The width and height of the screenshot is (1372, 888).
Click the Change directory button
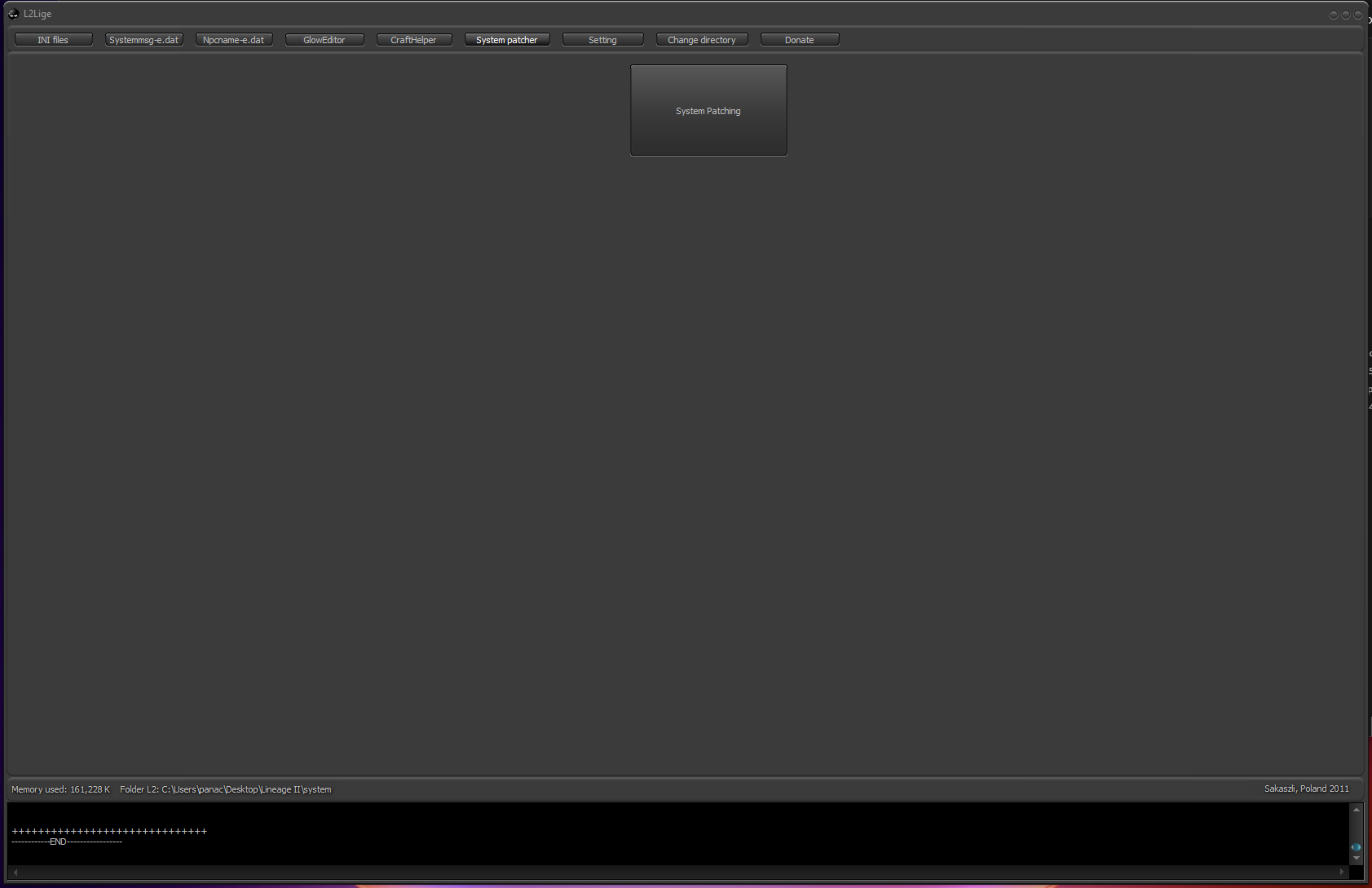click(701, 40)
